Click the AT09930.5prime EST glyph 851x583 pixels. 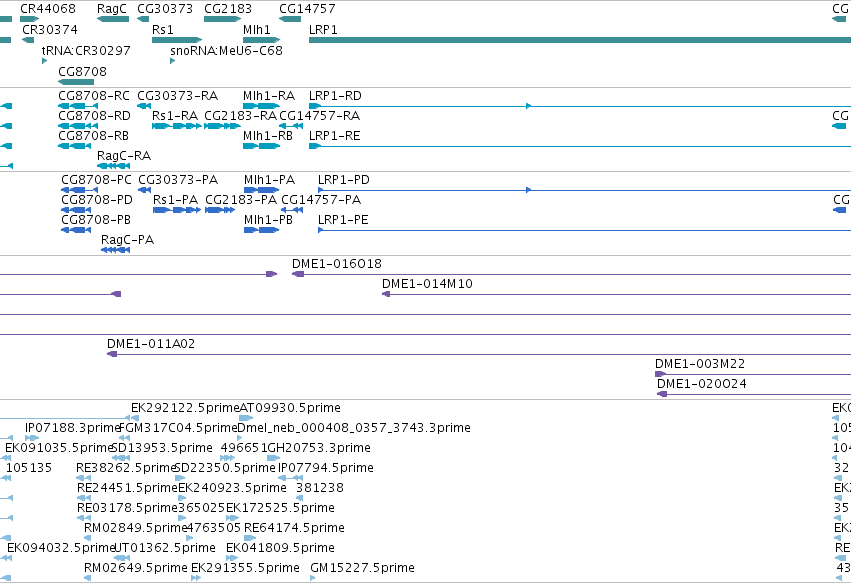[x=246, y=418]
